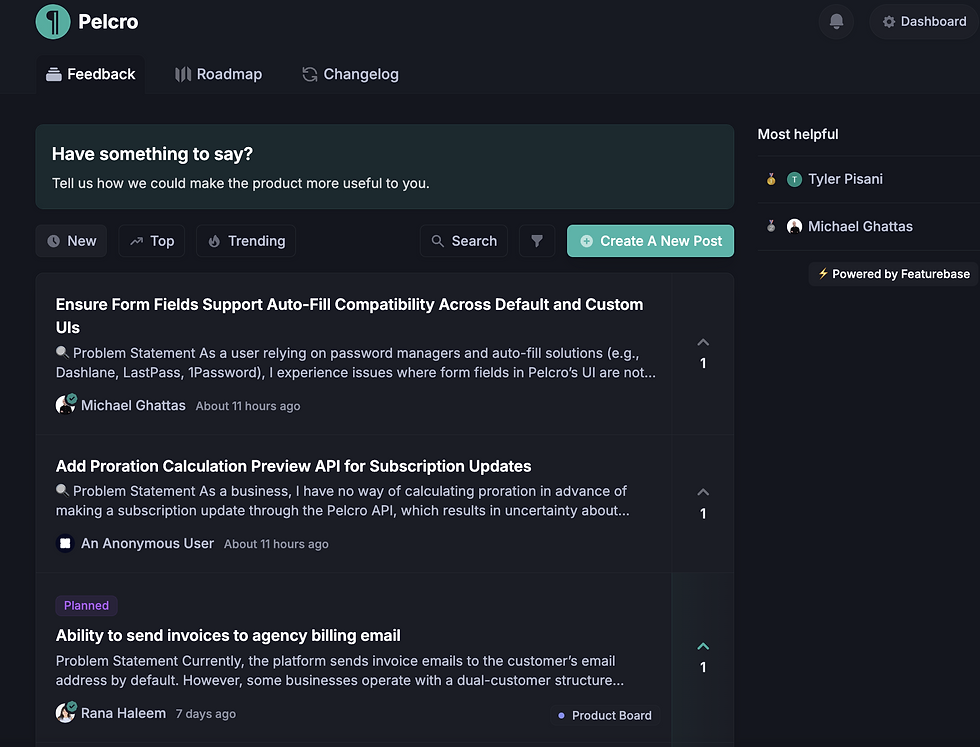Viewport: 980px width, 747px height.
Task: Open Tyler Pisani in Most helpful
Action: click(x=845, y=179)
